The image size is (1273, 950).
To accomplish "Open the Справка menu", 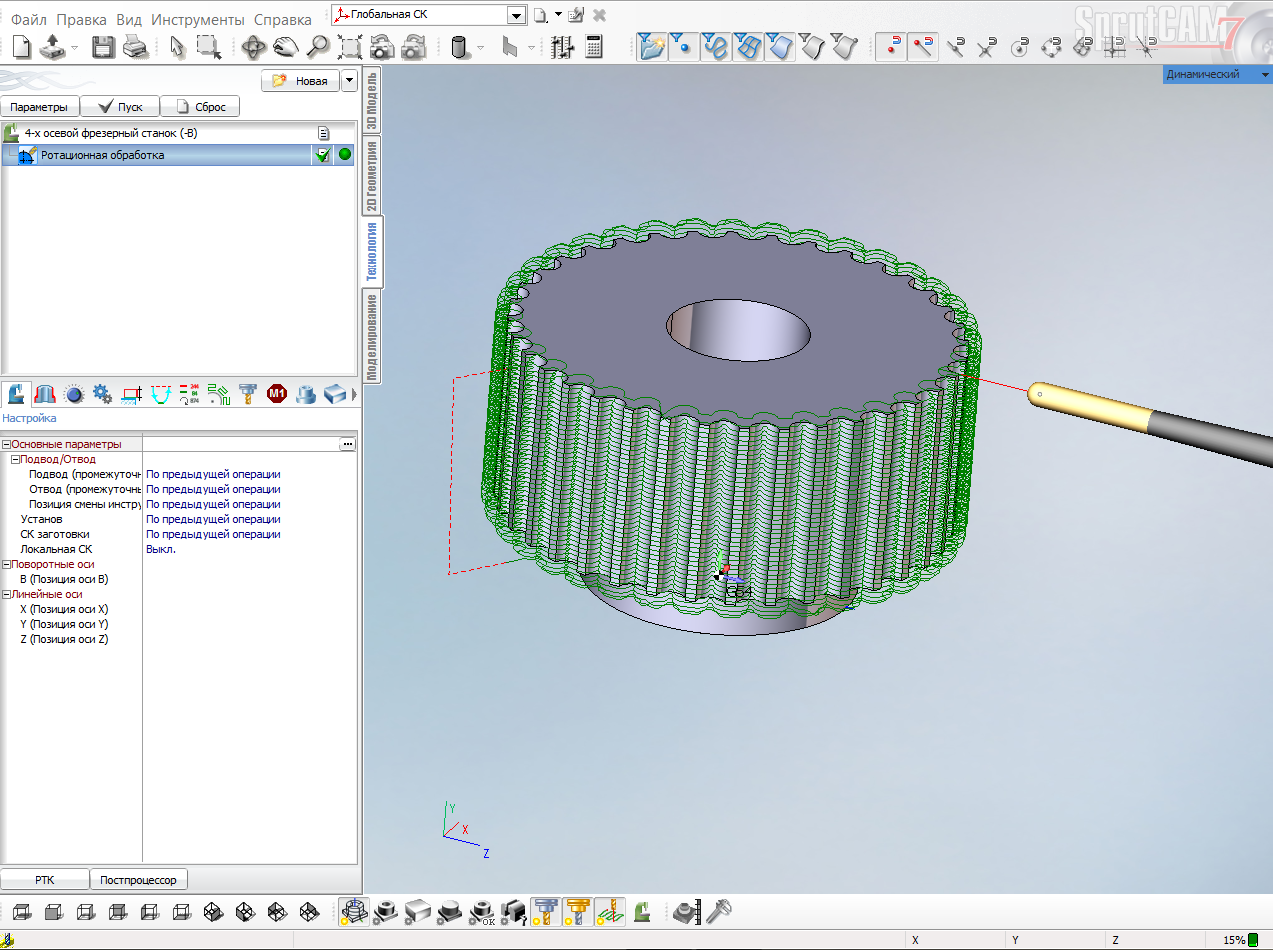I will [283, 19].
